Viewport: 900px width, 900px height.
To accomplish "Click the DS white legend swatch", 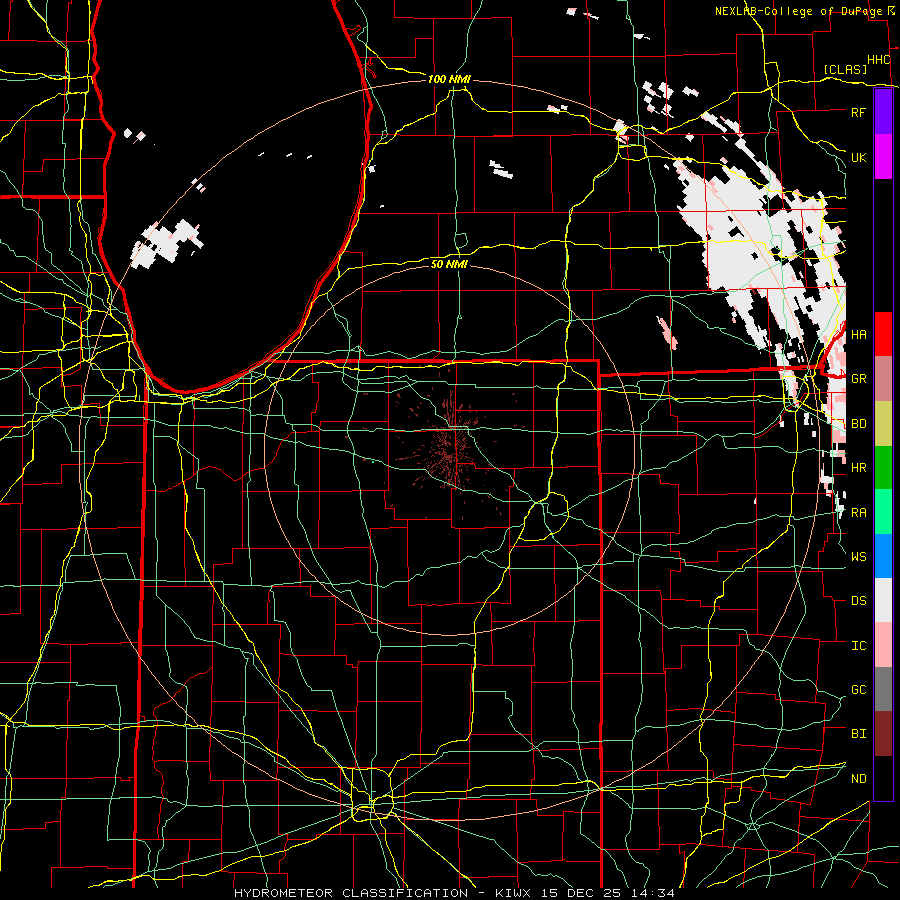I will point(883,600).
